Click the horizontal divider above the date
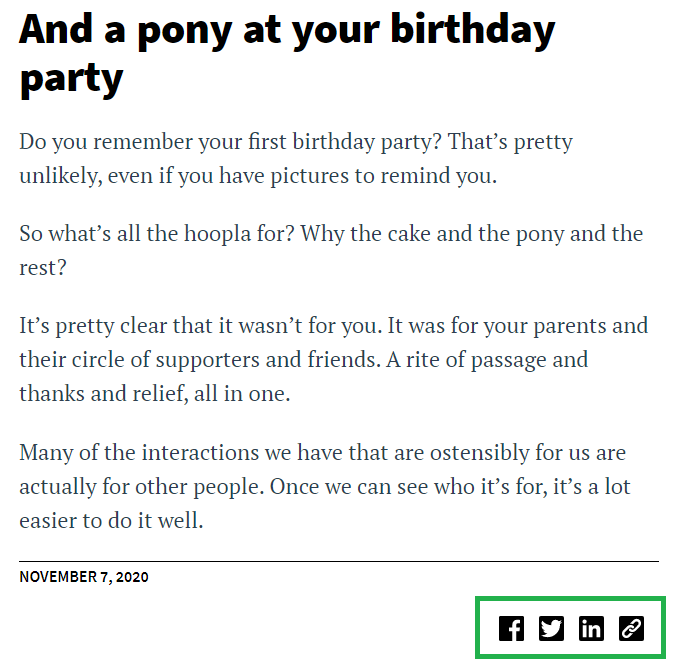The width and height of the screenshot is (675, 665). (338, 561)
